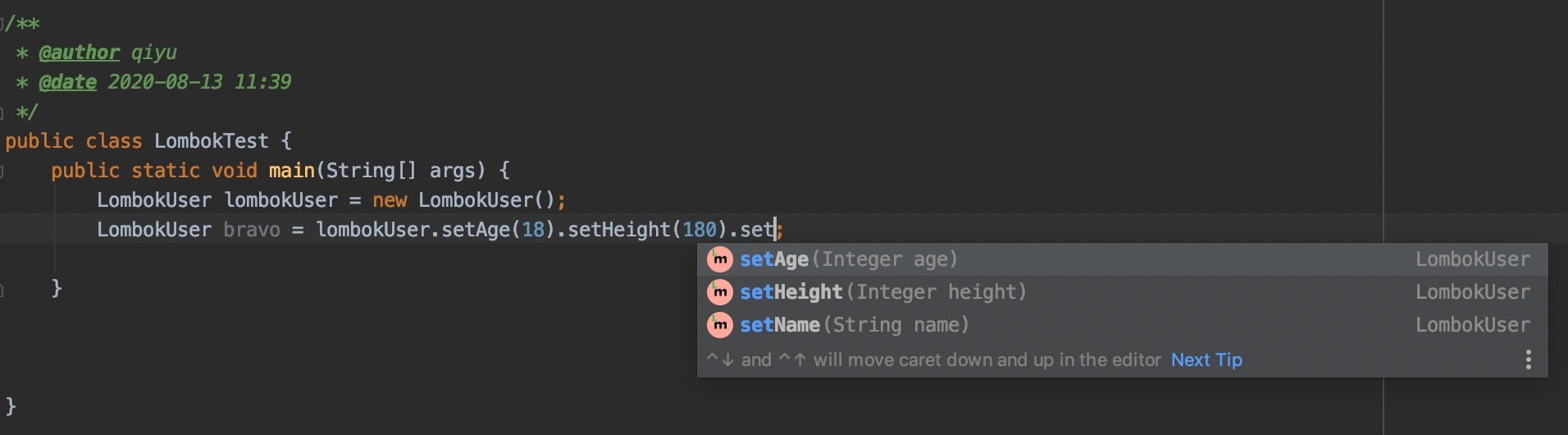Click the method icon beside setAge suggestion

719,259
